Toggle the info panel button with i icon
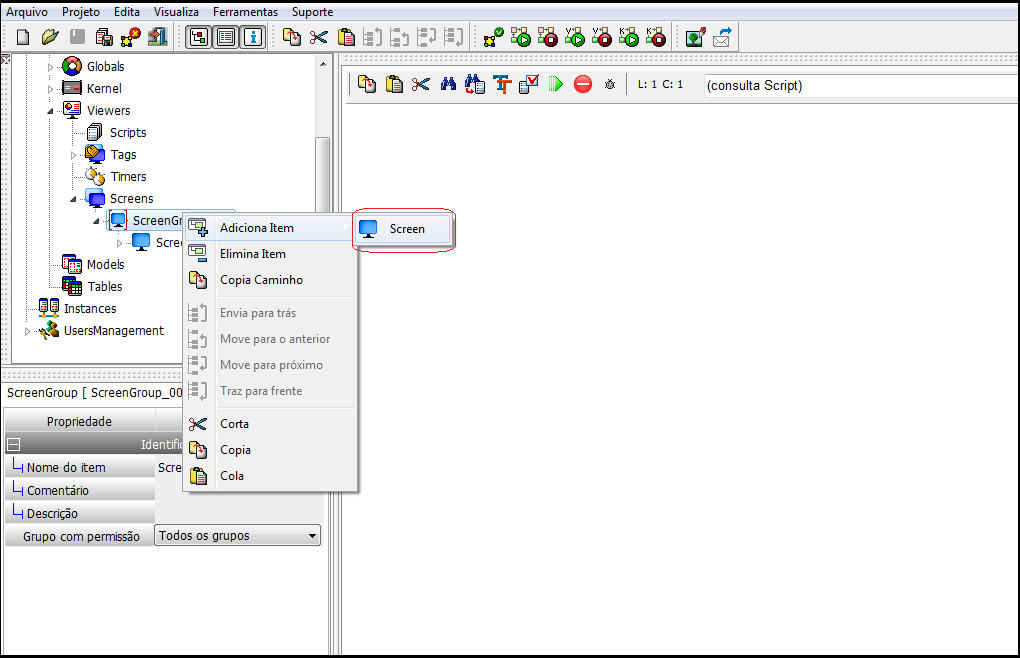1020x658 pixels. [x=253, y=37]
